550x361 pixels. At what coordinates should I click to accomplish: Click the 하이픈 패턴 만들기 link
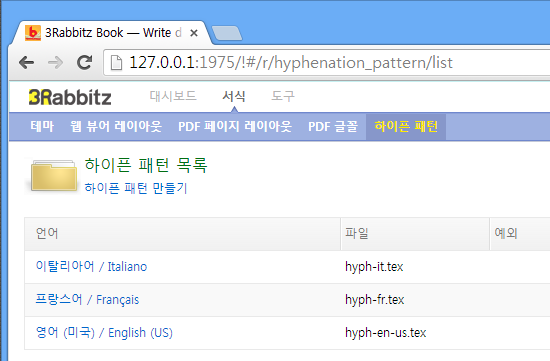pyautogui.click(x=136, y=188)
